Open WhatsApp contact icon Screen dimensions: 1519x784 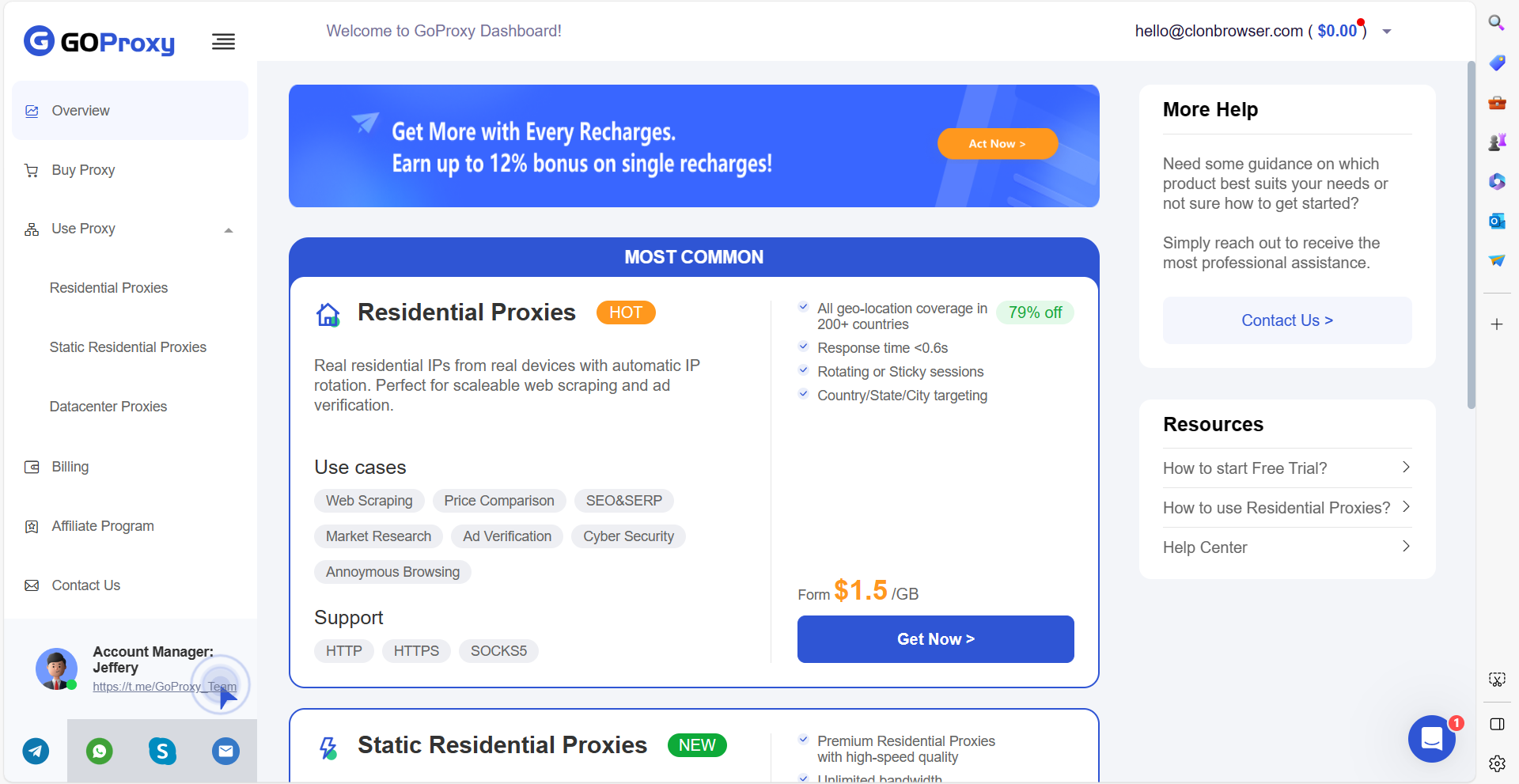[99, 751]
